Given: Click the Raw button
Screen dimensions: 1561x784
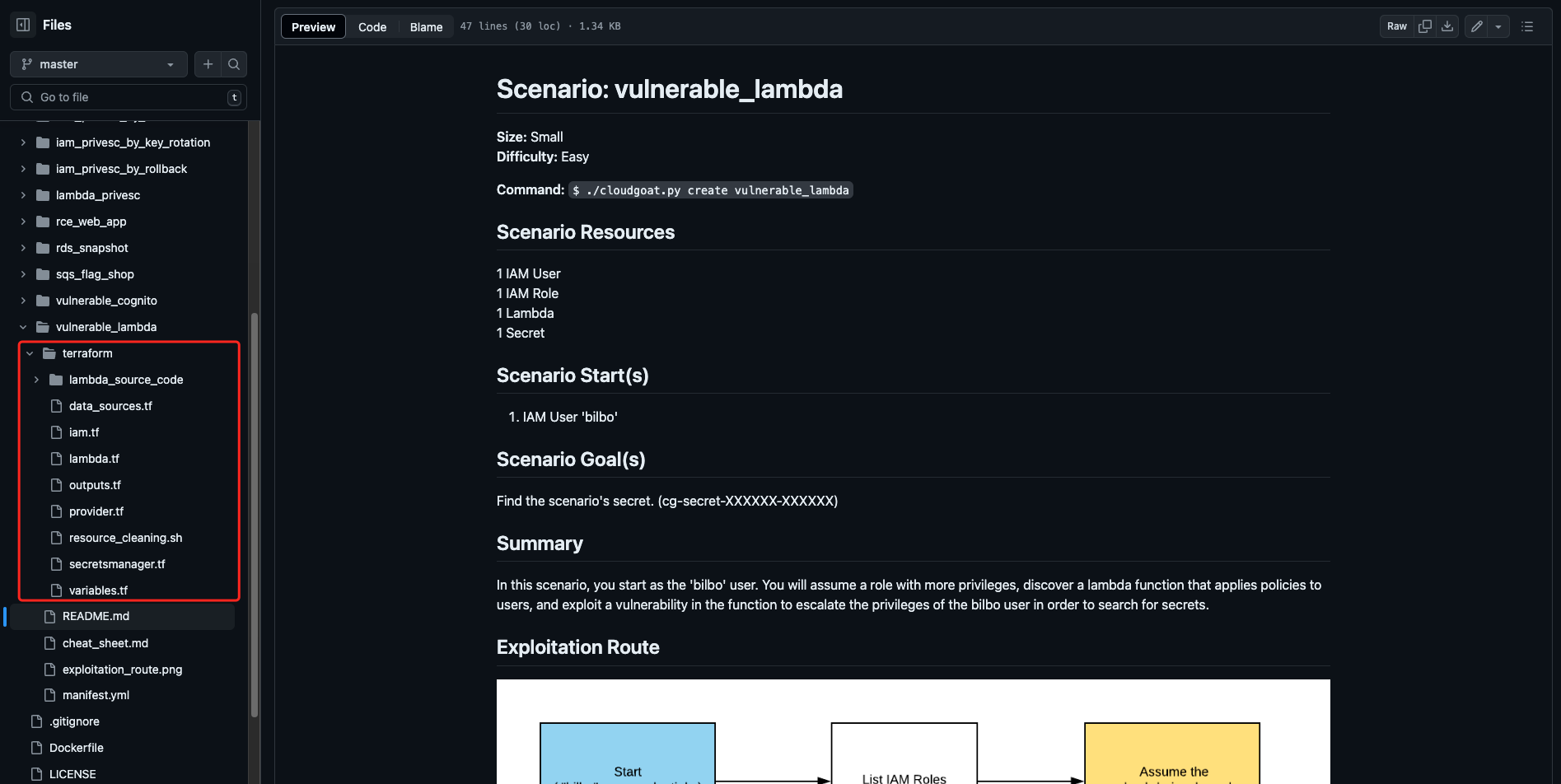Looking at the screenshot, I should (x=1396, y=26).
